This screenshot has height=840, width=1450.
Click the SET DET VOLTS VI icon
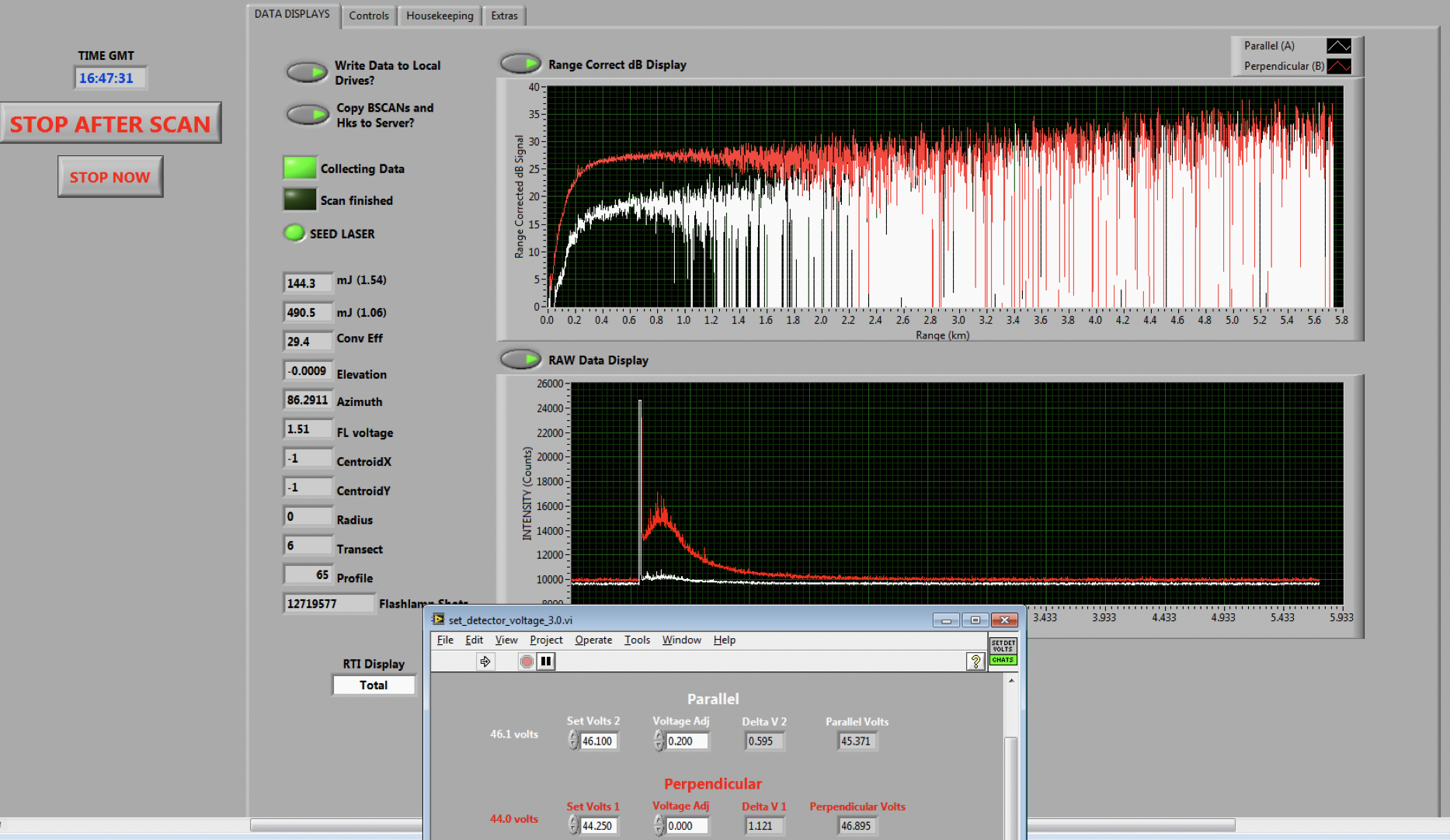(1003, 651)
